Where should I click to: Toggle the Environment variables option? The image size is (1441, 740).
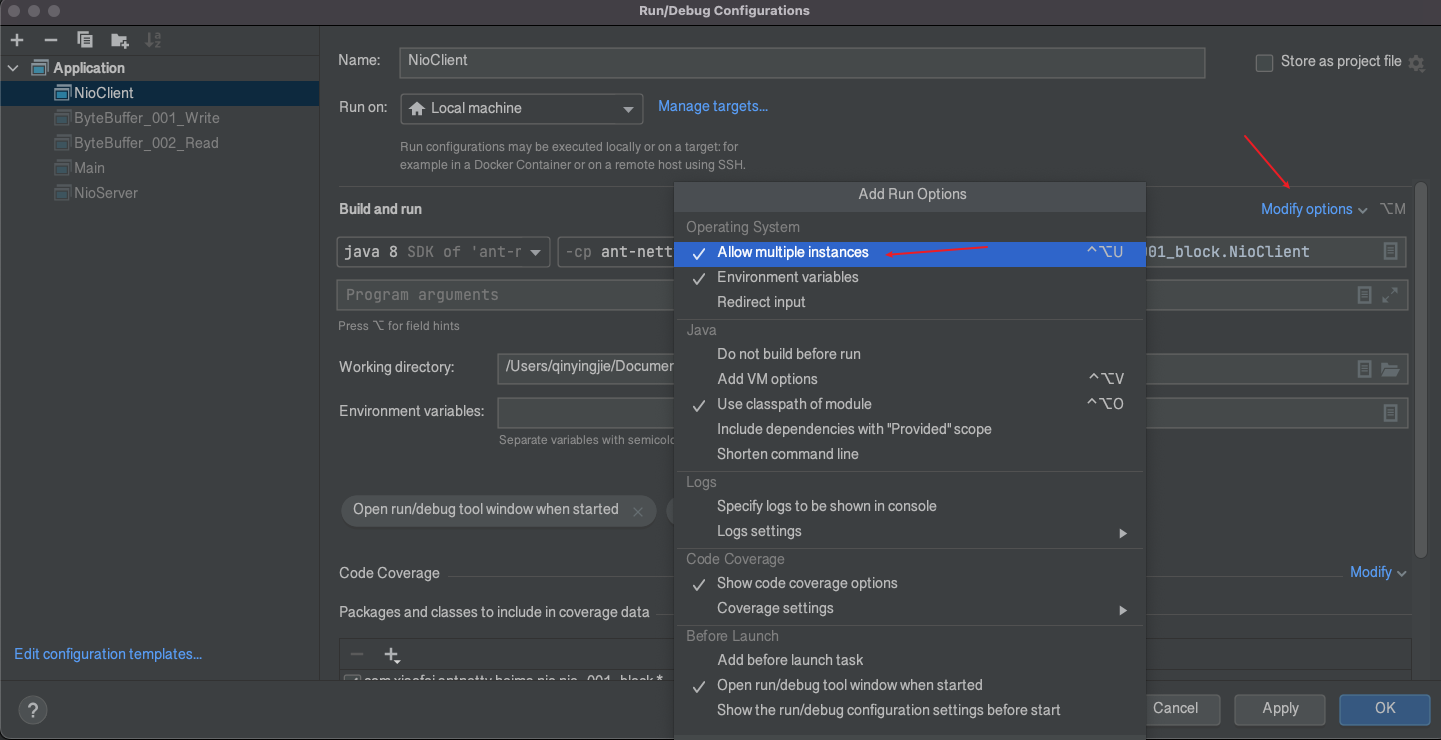click(787, 277)
